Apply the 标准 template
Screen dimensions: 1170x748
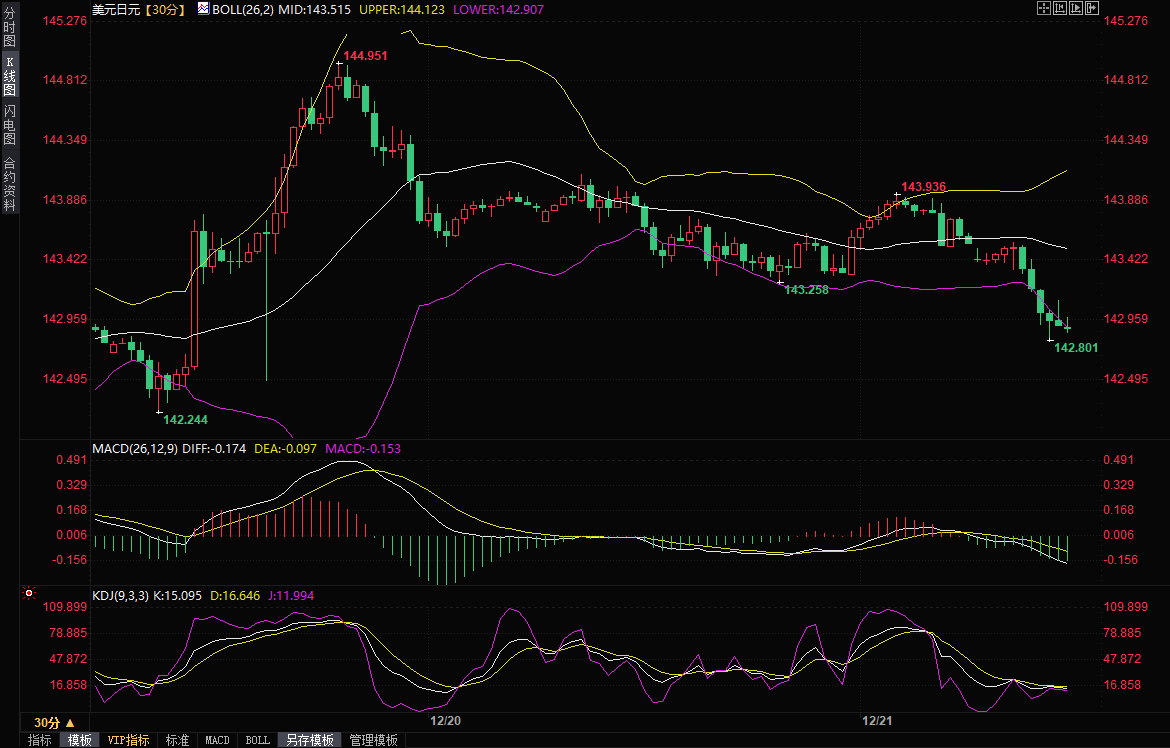(177, 740)
